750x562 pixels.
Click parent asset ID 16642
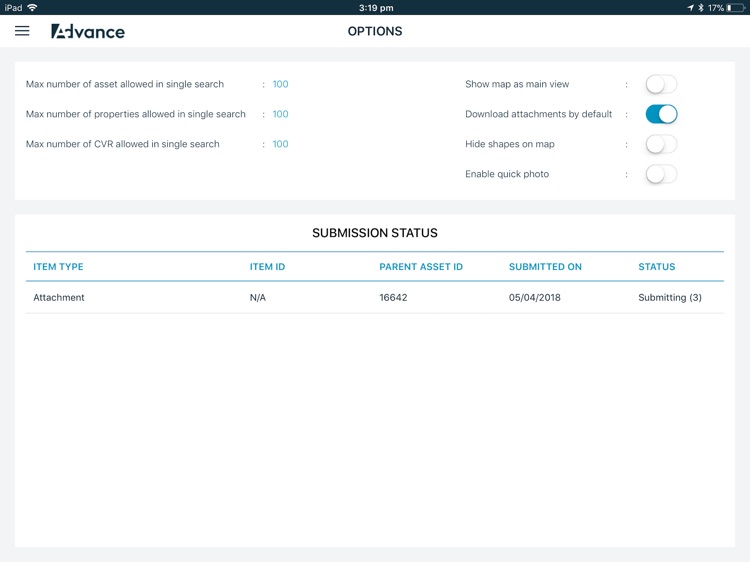pos(393,298)
